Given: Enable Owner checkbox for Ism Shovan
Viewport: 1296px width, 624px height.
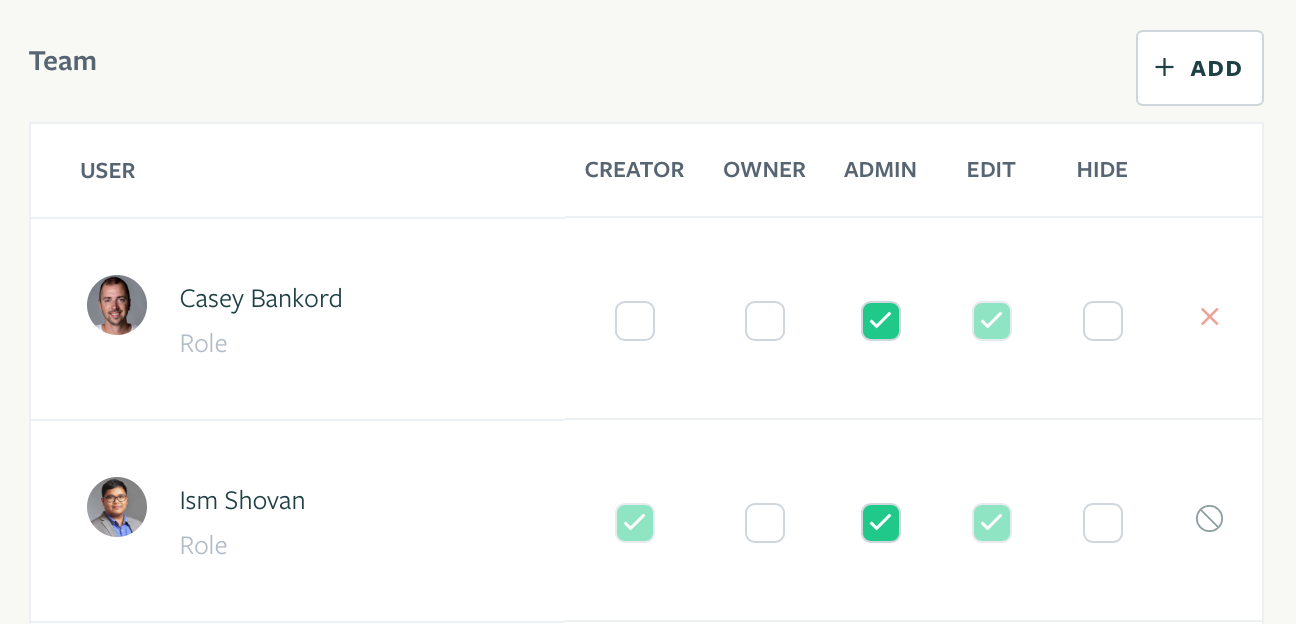Looking at the screenshot, I should [x=765, y=523].
